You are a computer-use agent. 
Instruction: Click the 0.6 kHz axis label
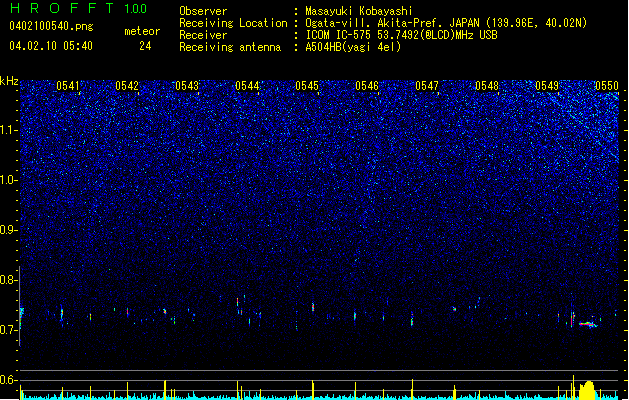(x=9, y=380)
